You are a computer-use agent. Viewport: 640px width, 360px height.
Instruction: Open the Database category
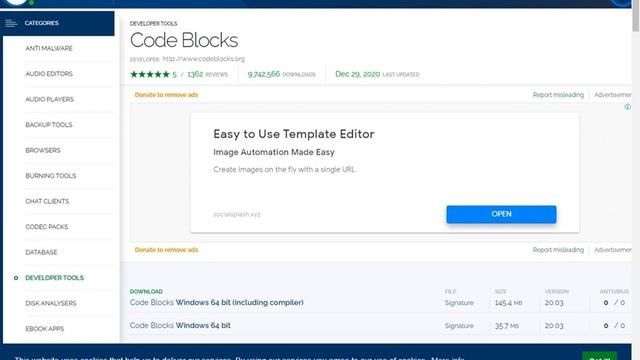(x=41, y=252)
